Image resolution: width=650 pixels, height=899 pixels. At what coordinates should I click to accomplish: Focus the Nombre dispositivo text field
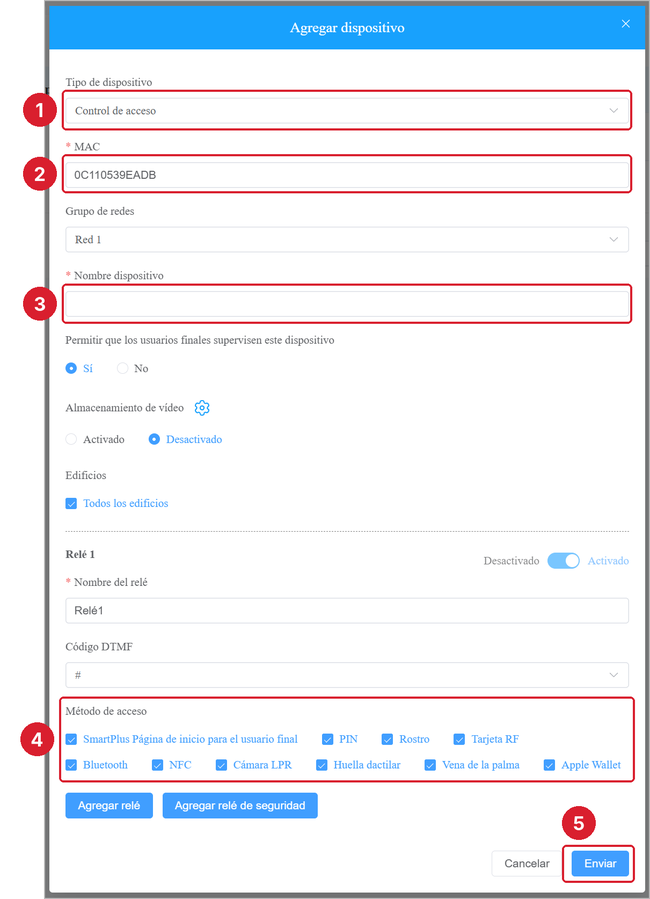(x=347, y=304)
